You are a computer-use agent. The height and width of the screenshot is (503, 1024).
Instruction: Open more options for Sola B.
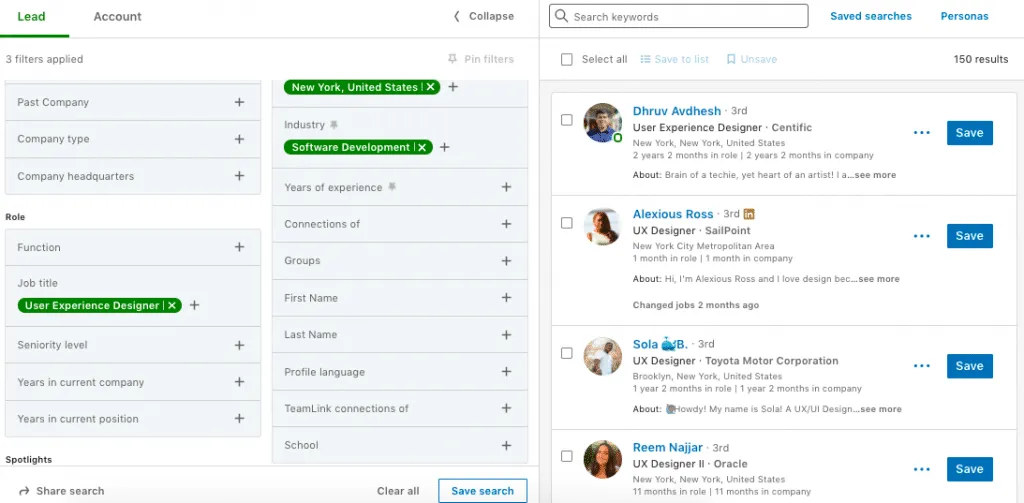921,366
